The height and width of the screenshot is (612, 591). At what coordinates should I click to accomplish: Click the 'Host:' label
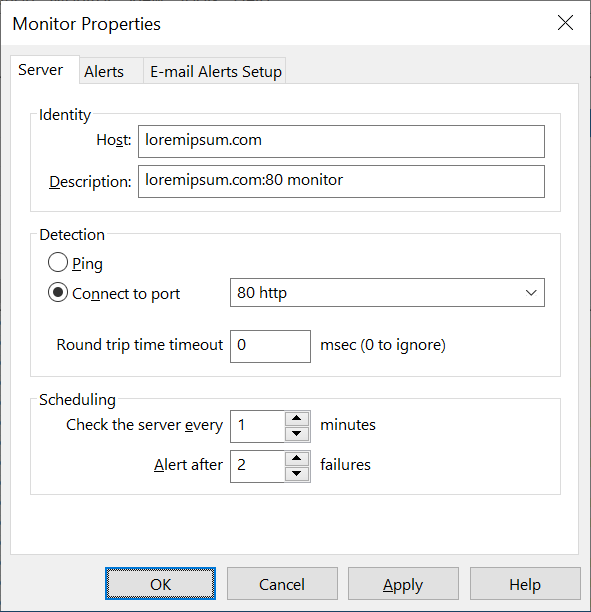tap(114, 140)
